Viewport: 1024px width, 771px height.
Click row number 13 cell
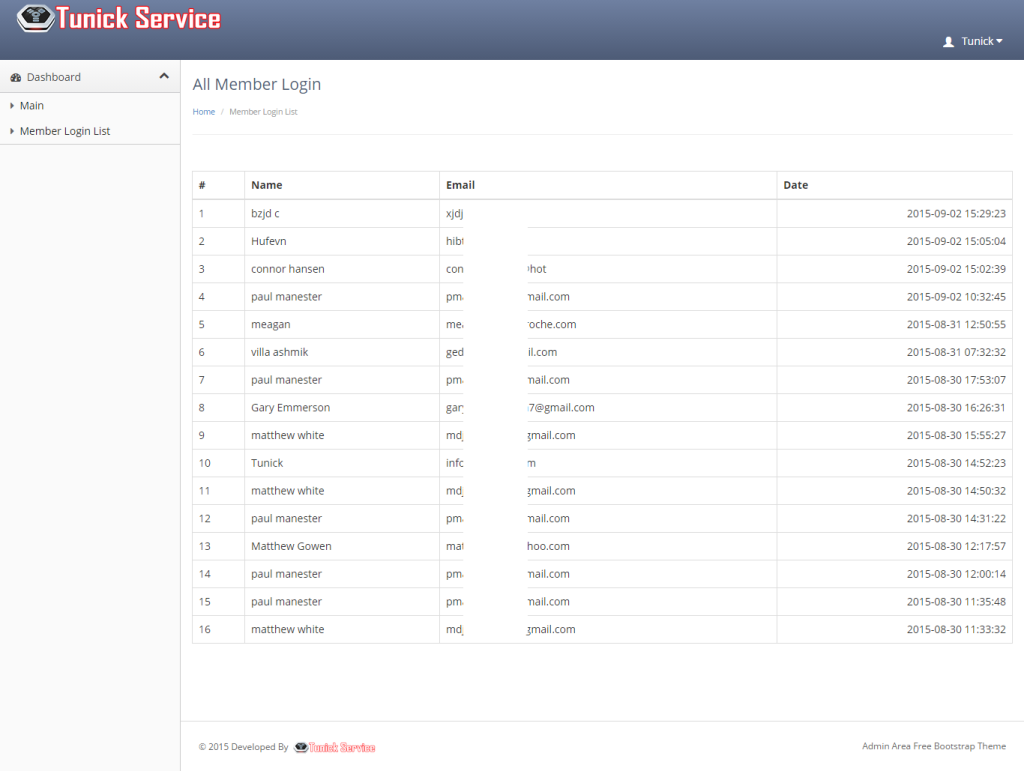click(218, 546)
